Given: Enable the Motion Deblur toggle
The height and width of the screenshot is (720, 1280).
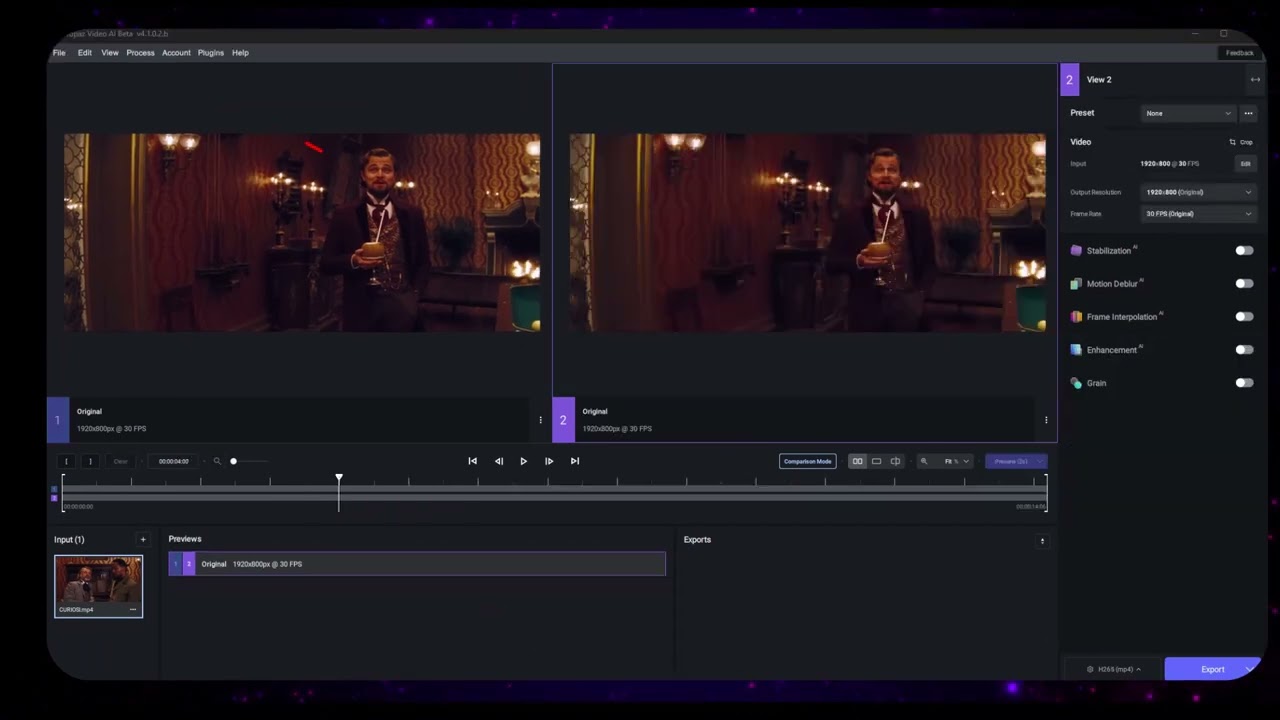Looking at the screenshot, I should tap(1244, 284).
